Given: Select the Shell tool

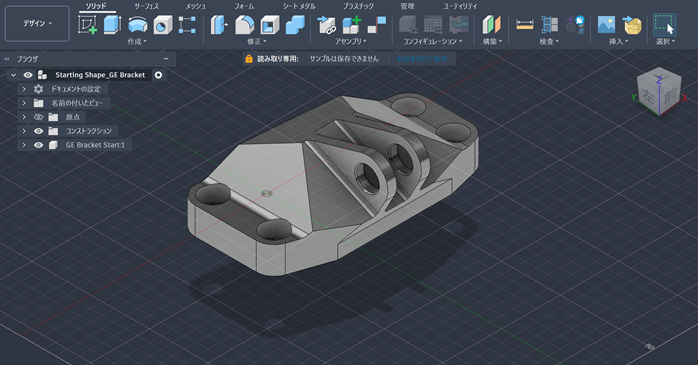Looking at the screenshot, I should (270, 25).
